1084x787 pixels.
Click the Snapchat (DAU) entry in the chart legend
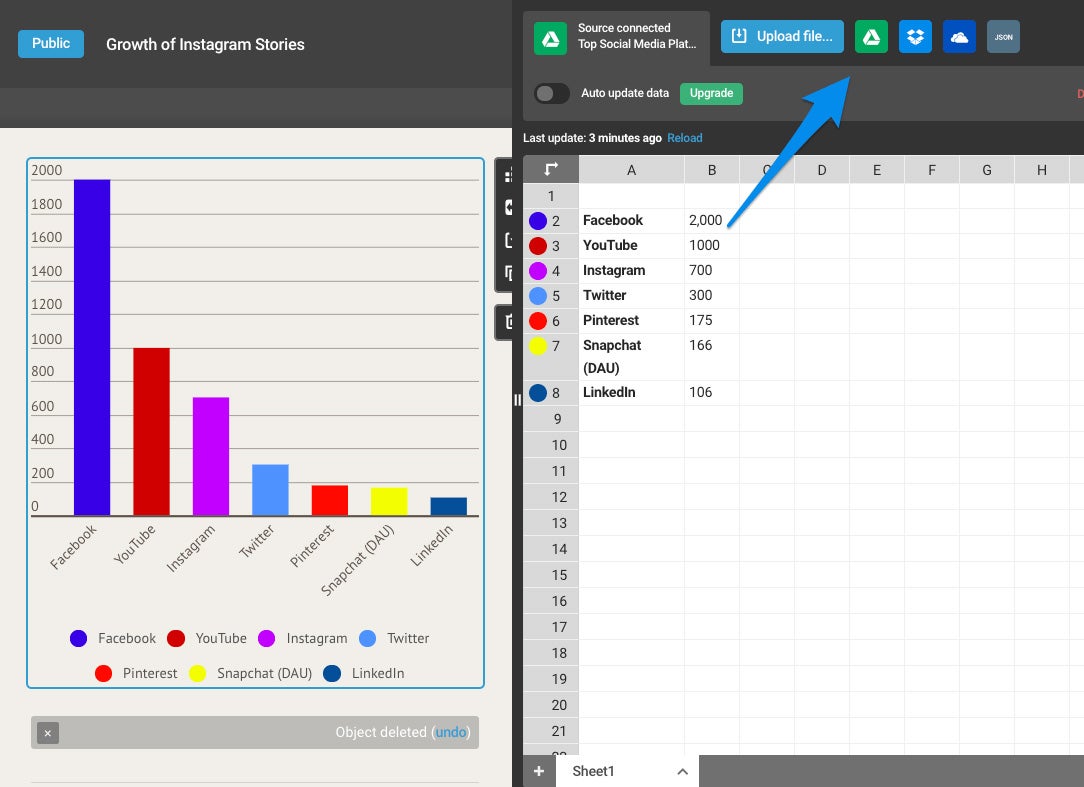(250, 674)
